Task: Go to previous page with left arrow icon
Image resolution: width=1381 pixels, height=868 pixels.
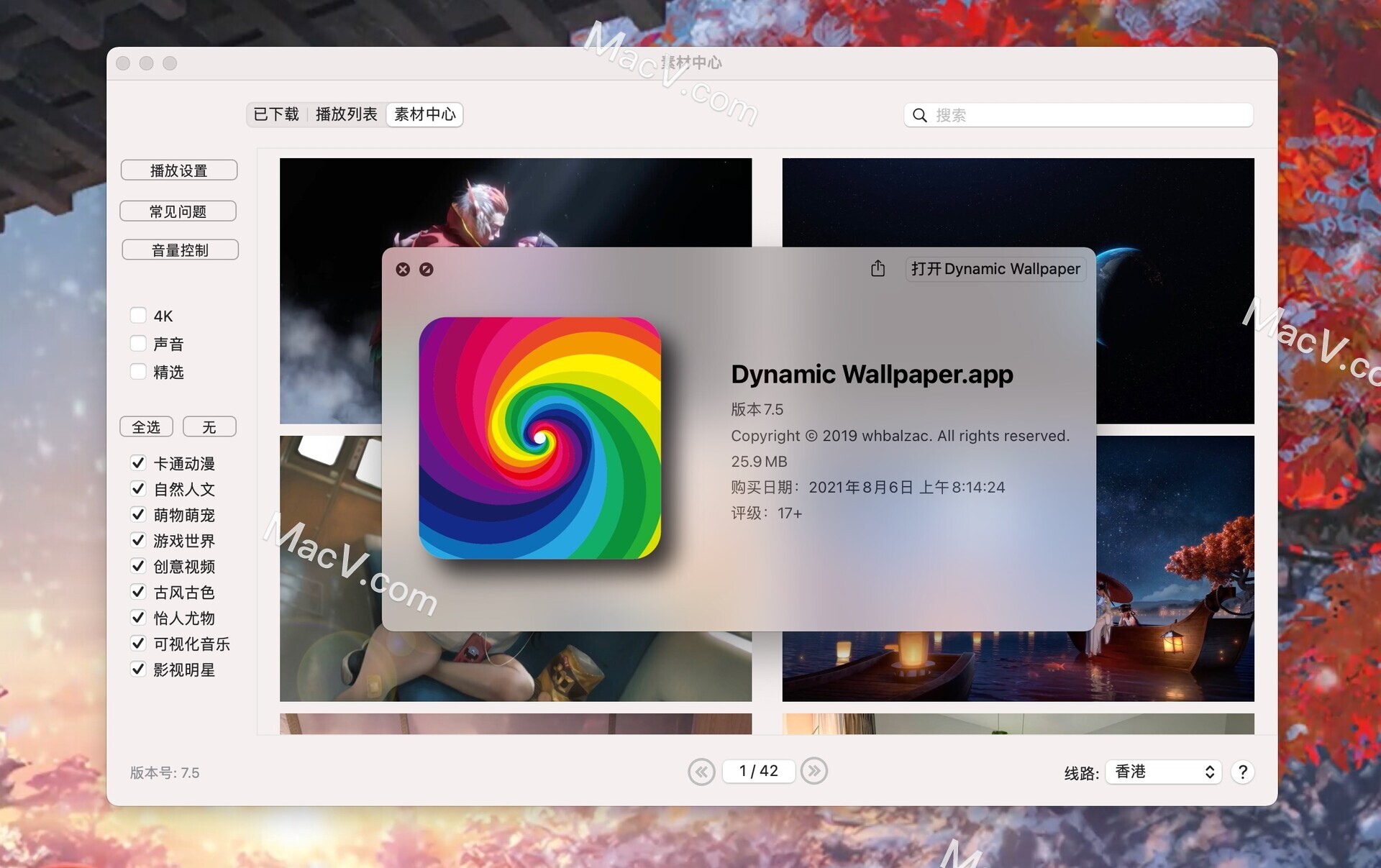Action: (x=702, y=771)
